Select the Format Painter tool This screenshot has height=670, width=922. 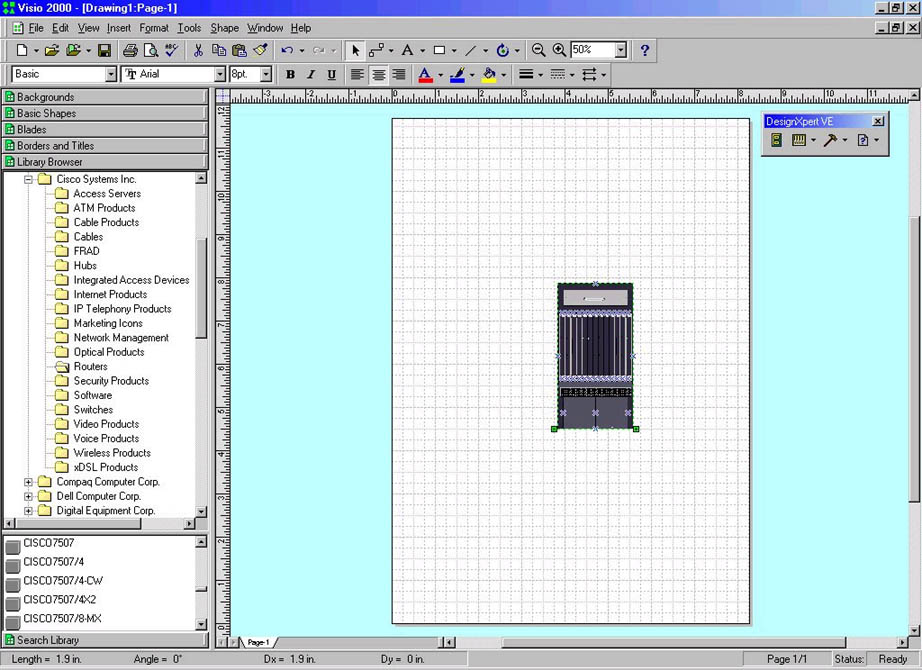point(260,50)
